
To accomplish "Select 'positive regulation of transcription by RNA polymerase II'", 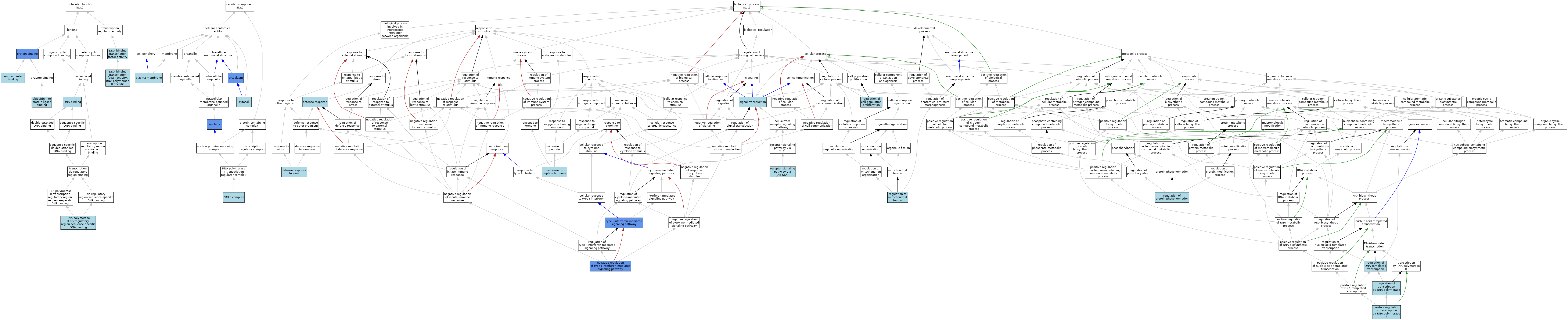I will click(1386, 312).
